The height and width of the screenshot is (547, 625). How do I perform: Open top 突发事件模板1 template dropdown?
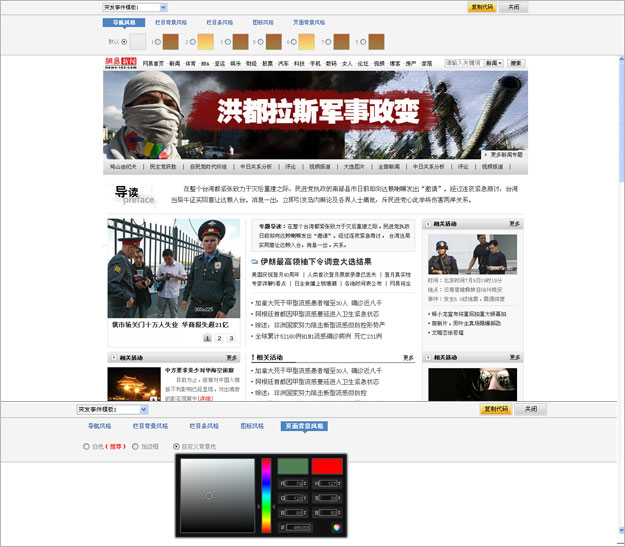tap(135, 7)
